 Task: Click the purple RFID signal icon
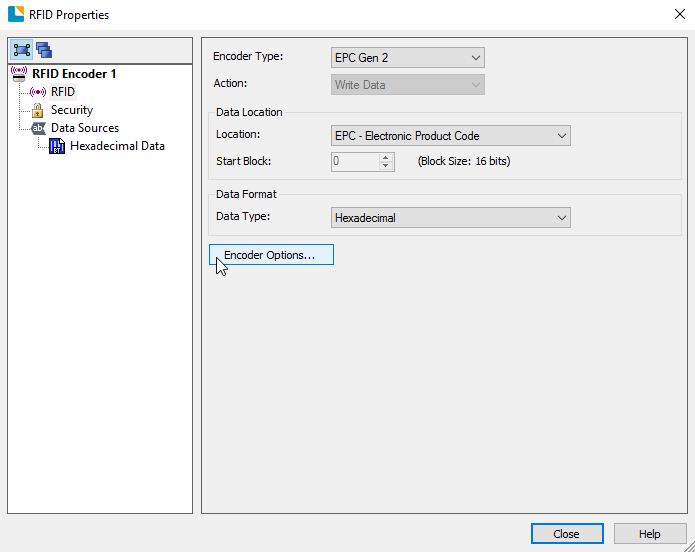38,92
